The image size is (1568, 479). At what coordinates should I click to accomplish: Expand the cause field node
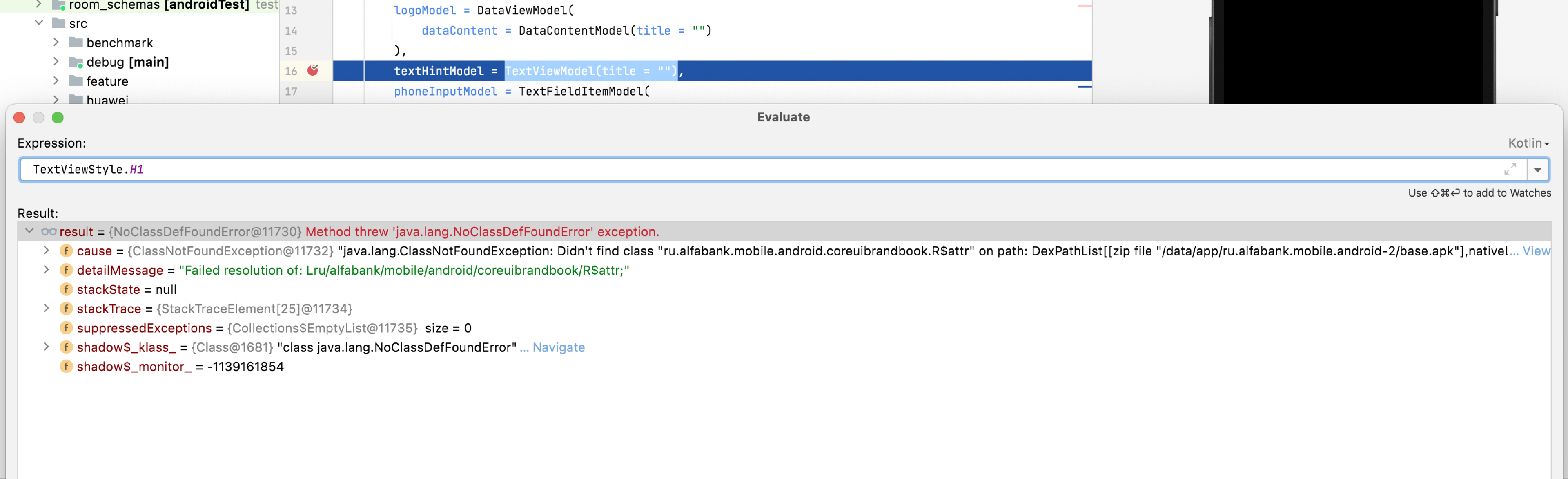click(46, 251)
